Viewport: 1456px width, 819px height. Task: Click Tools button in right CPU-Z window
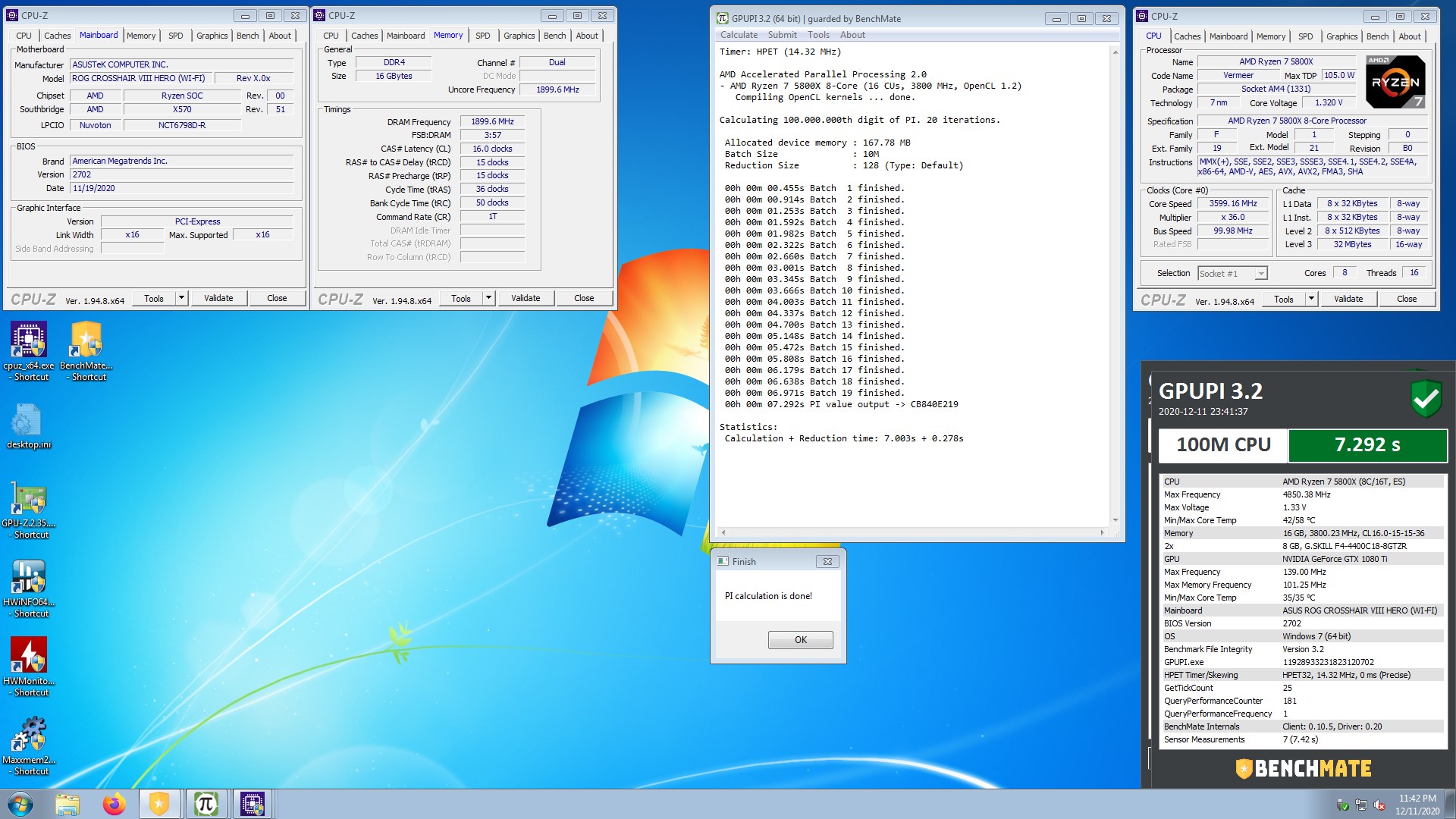click(x=1284, y=299)
